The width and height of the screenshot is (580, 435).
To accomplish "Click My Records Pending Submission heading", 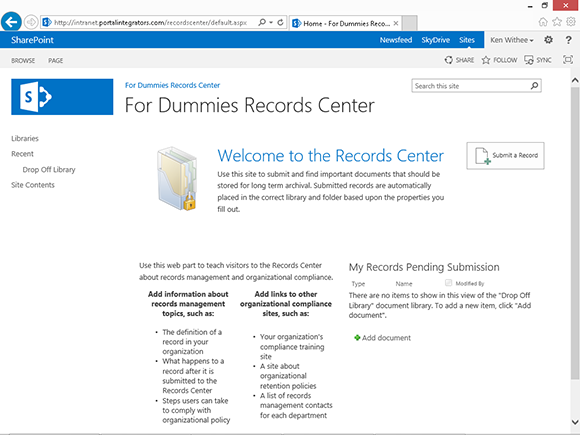I will pyautogui.click(x=424, y=267).
